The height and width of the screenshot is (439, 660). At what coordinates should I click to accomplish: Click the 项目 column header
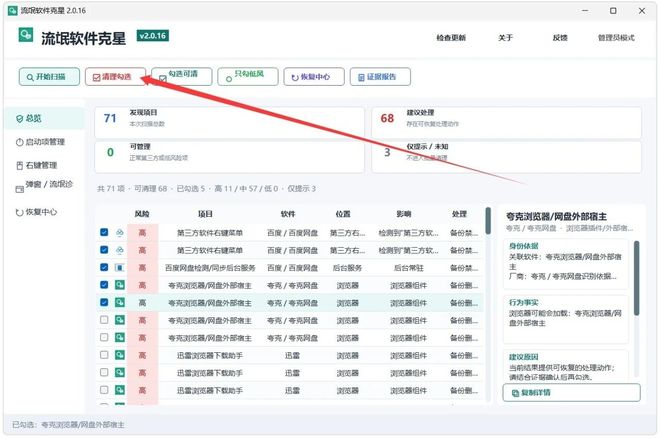tap(205, 214)
